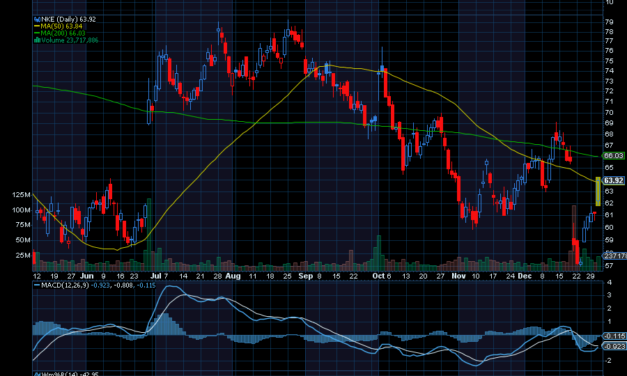Click date label 24 before Dec
Screen dimensions: 627x376
[x=510, y=276]
